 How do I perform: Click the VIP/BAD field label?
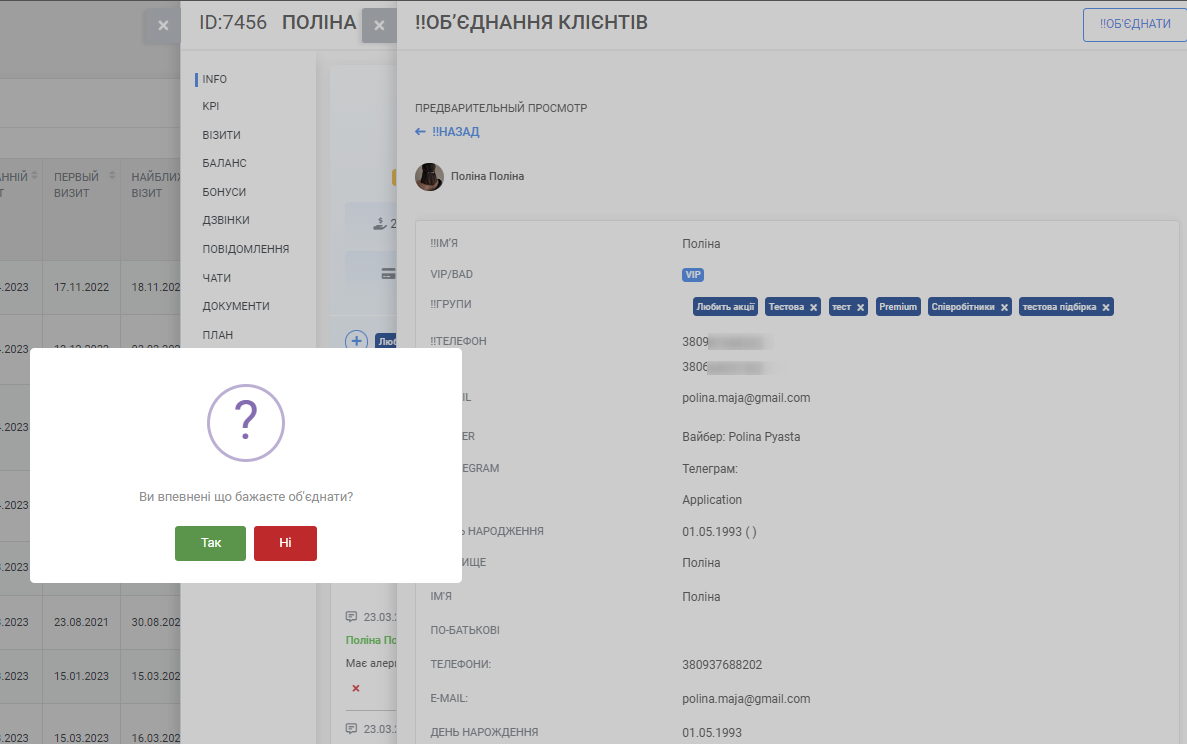tap(451, 275)
